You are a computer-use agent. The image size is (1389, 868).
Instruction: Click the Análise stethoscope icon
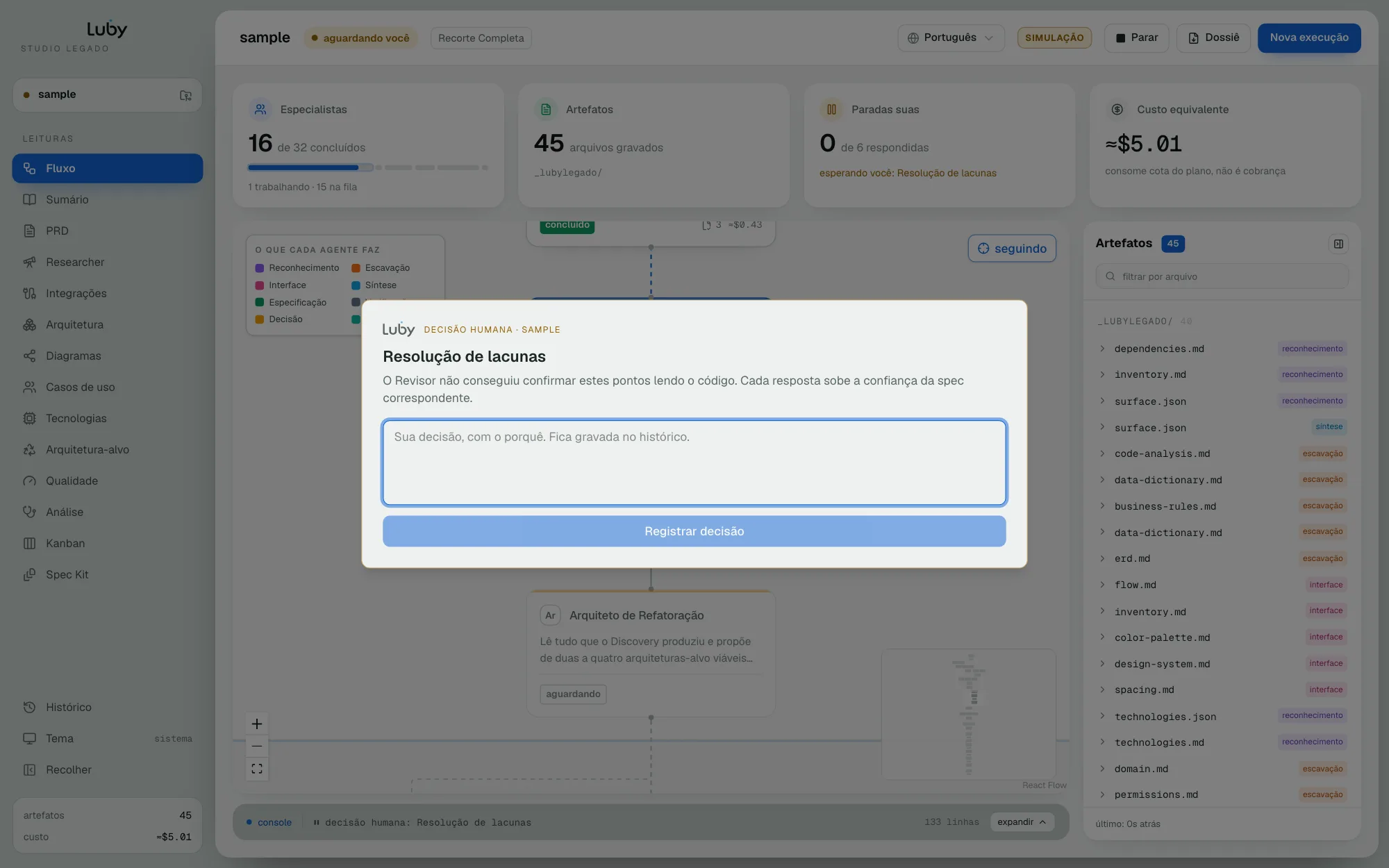click(x=29, y=512)
